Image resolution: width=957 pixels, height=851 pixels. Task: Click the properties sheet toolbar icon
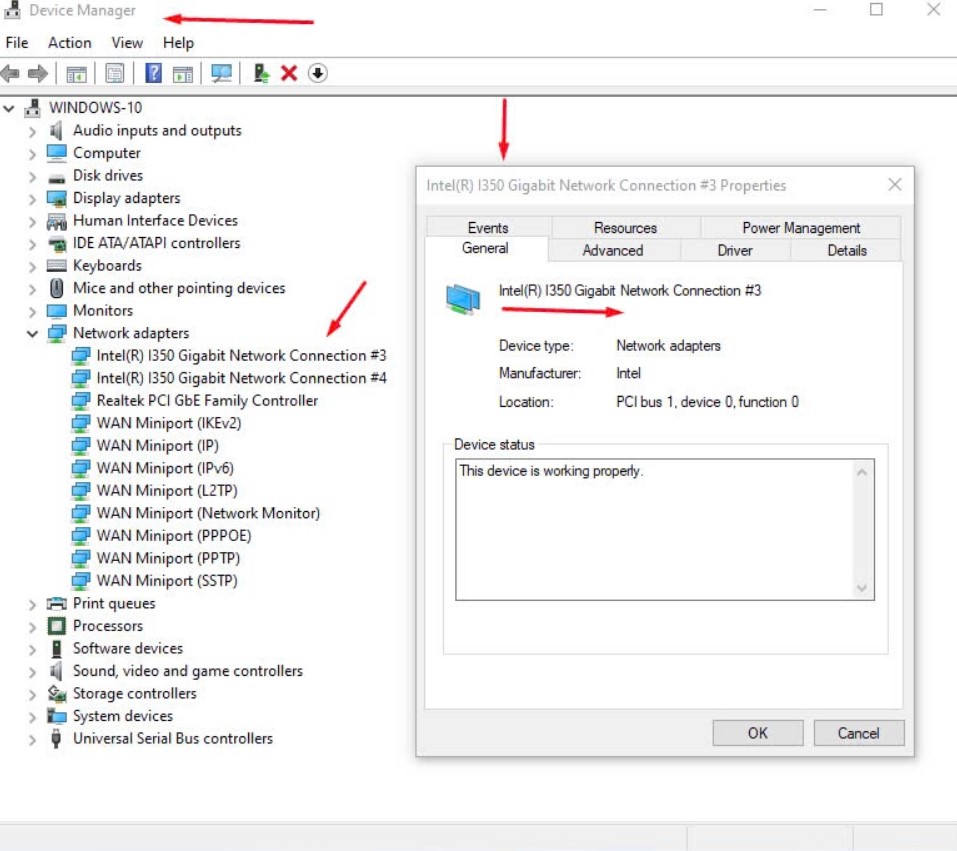[114, 74]
